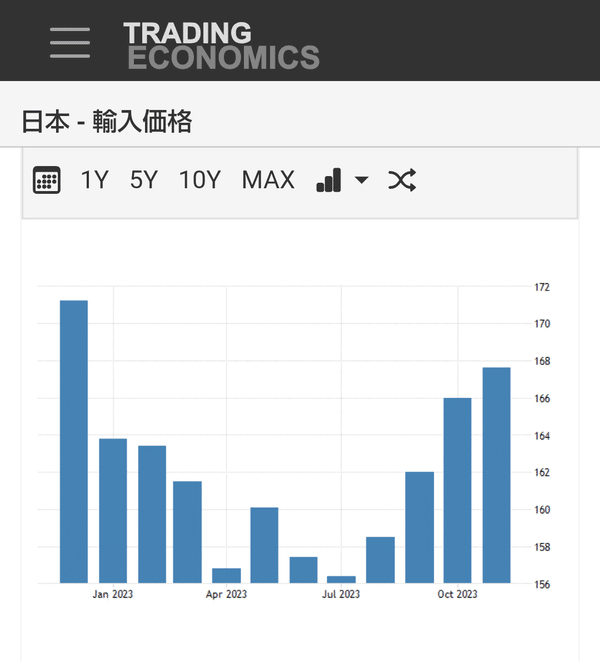Open the calendar date range picker
Image resolution: width=600 pixels, height=661 pixels.
click(47, 180)
